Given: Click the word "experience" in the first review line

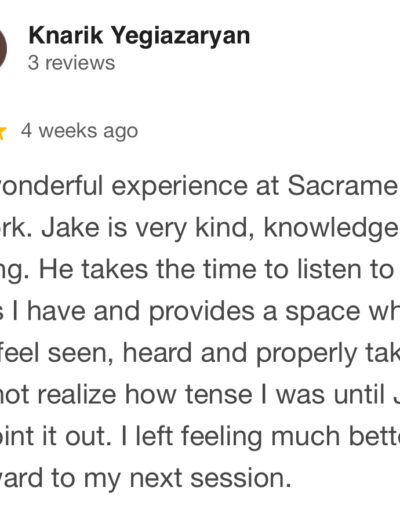Looking at the screenshot, I should 180,187.
